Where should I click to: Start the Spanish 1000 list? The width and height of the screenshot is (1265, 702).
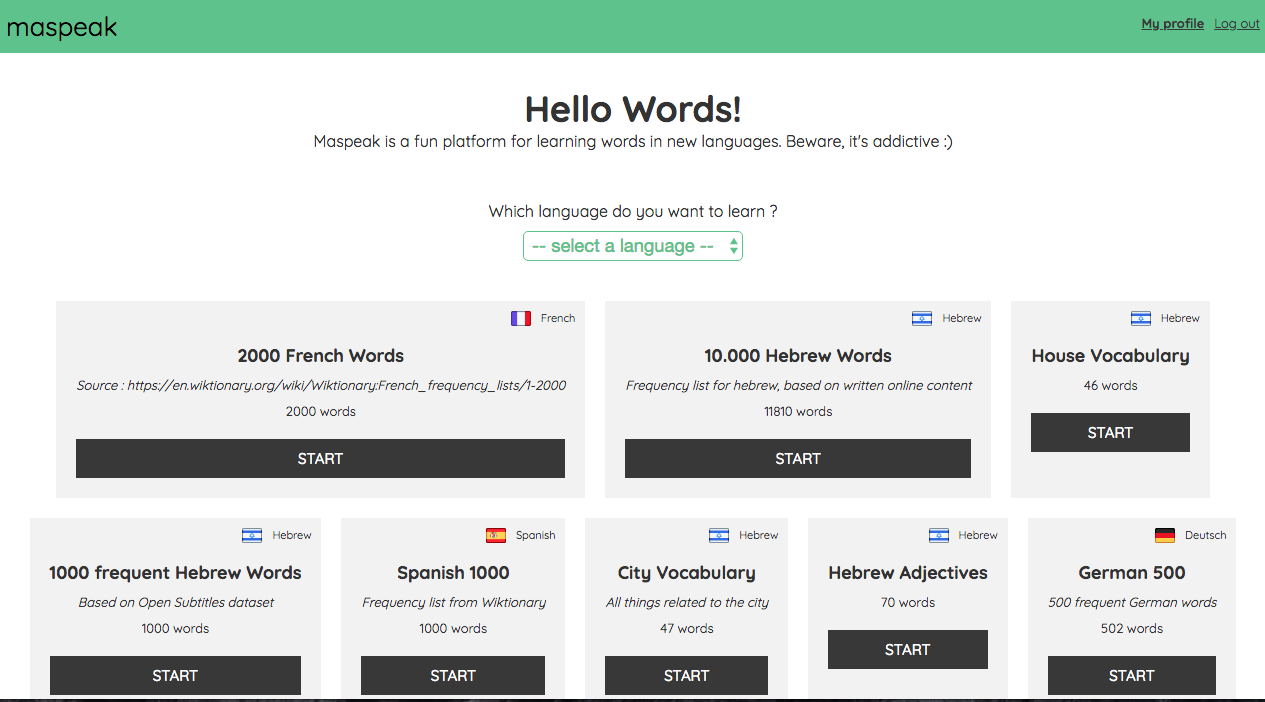tap(453, 675)
